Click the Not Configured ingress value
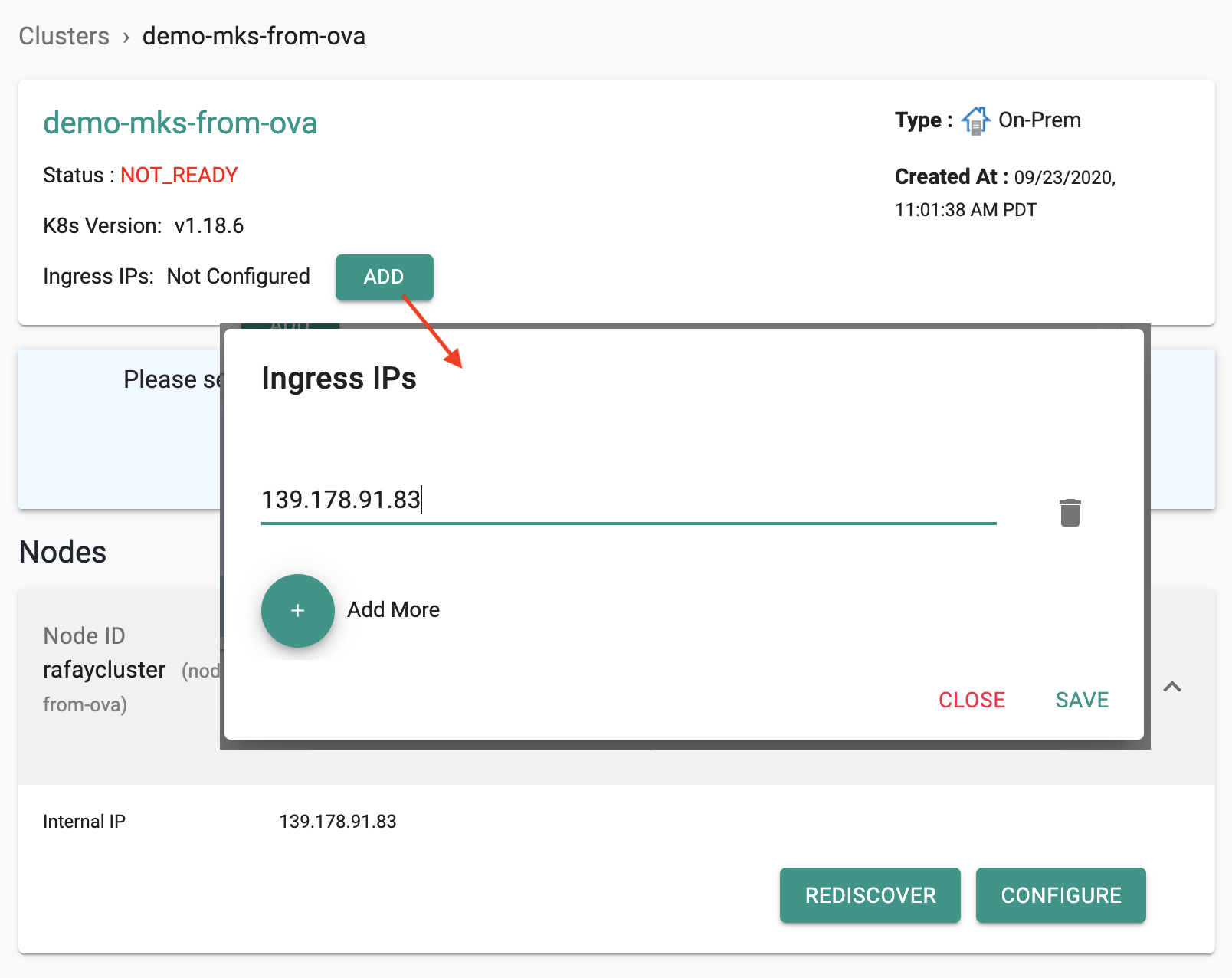This screenshot has height=978, width=1232. coord(238,277)
